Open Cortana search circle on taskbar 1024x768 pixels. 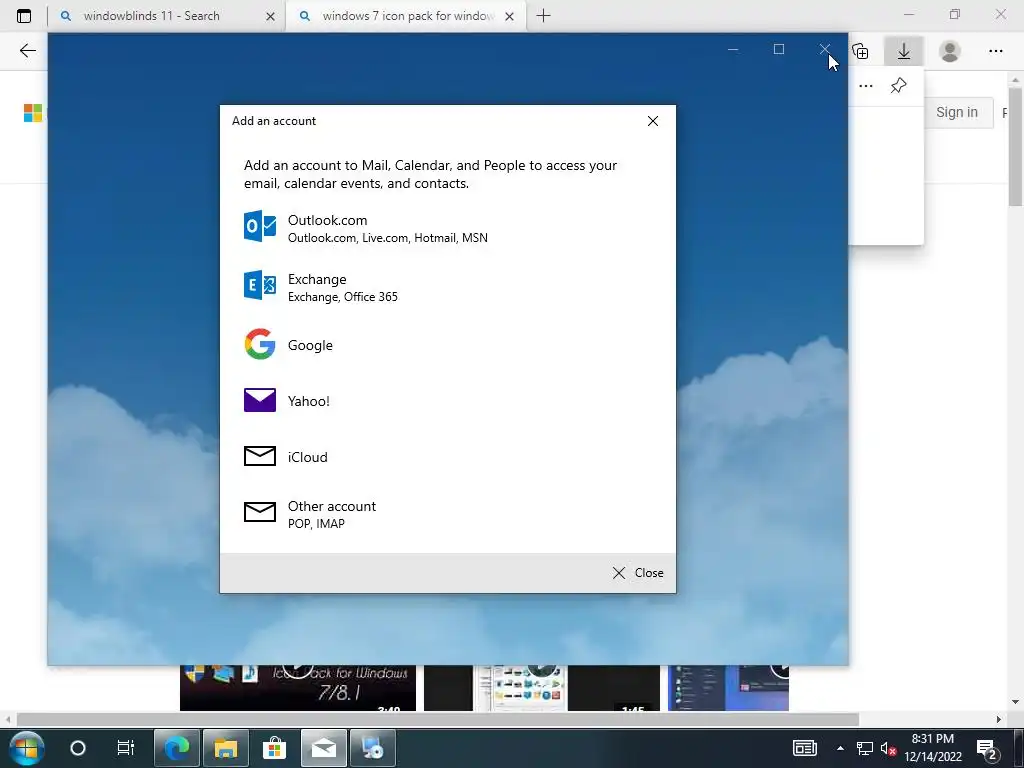click(x=78, y=748)
